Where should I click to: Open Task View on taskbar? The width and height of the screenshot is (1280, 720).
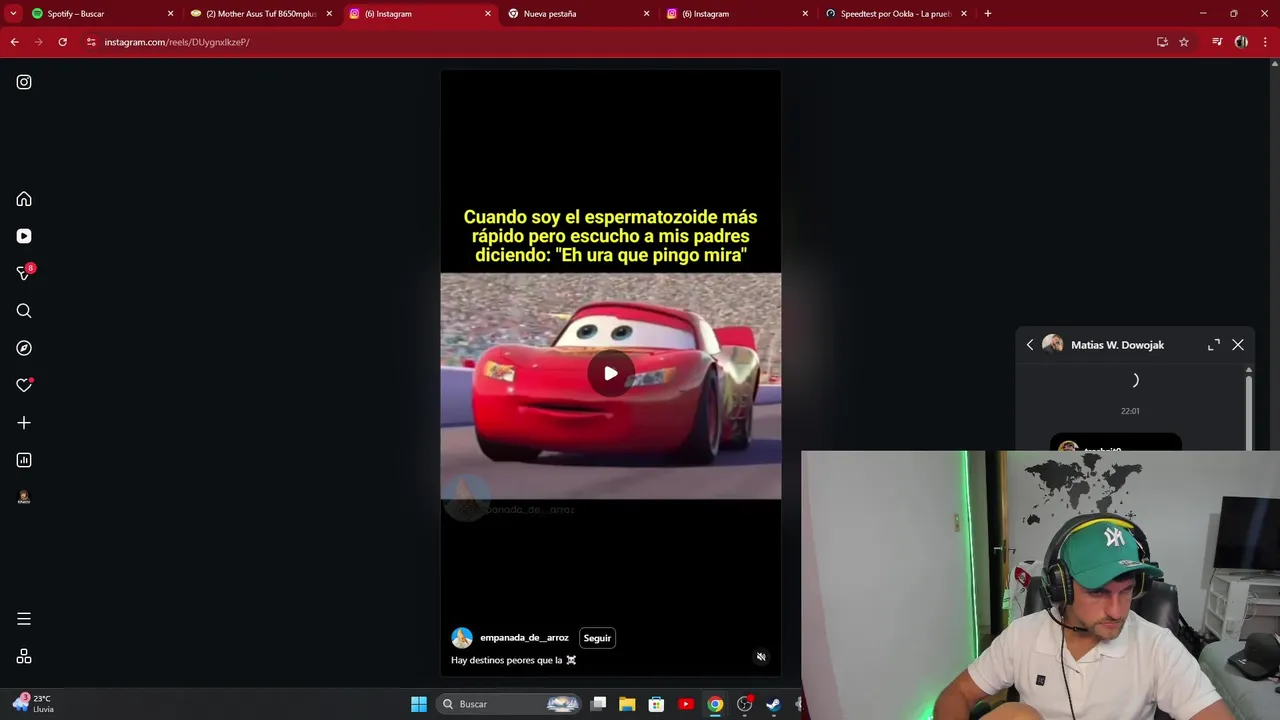[x=598, y=704]
